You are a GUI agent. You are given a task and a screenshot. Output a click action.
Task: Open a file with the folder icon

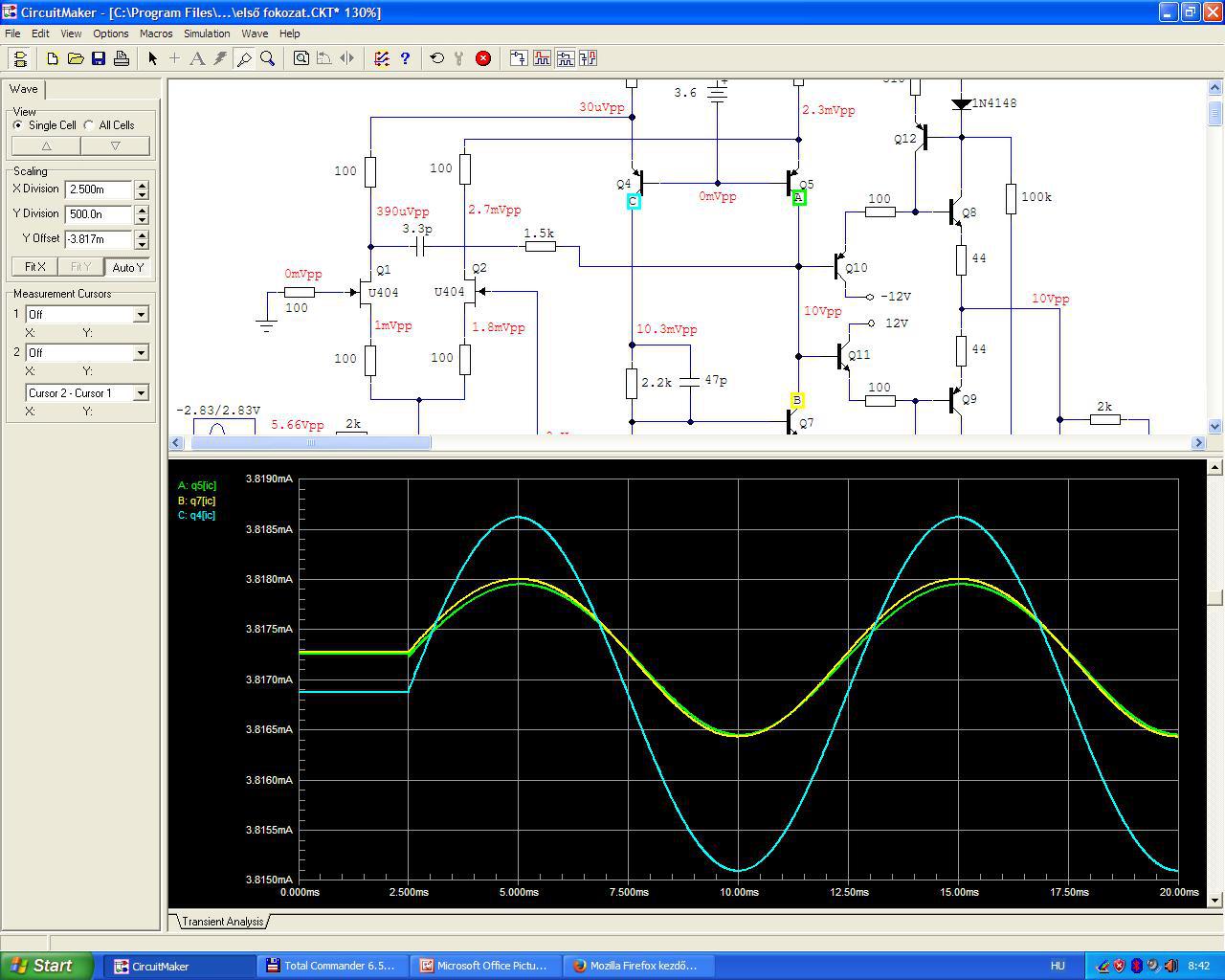point(76,58)
